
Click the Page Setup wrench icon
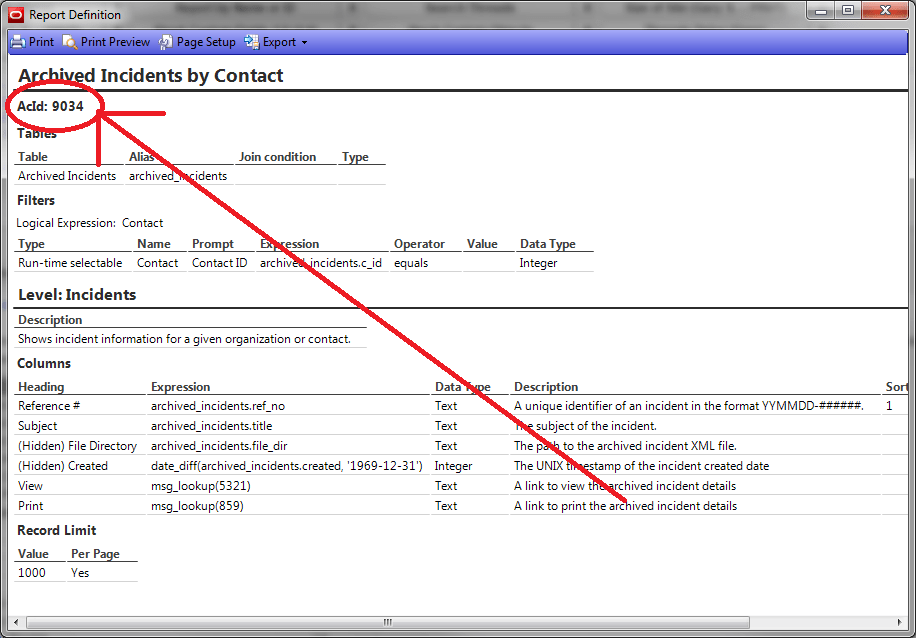pos(166,42)
